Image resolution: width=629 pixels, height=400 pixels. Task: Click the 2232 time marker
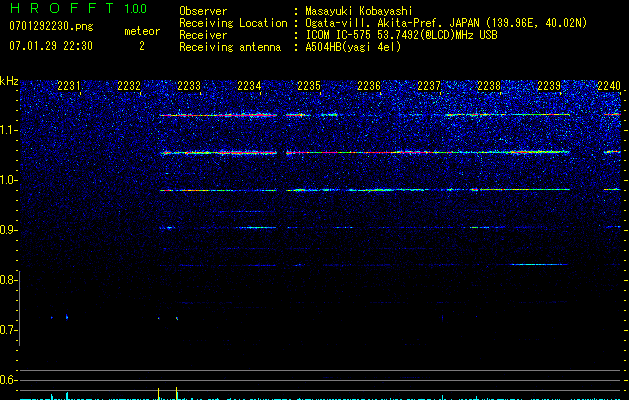click(x=129, y=86)
